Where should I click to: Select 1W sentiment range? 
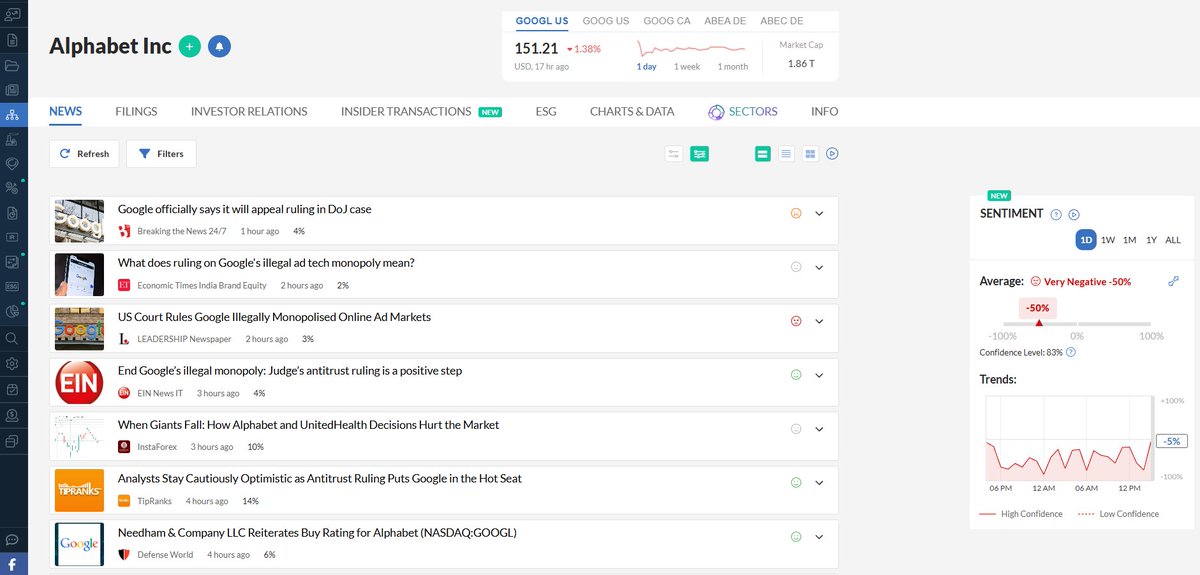click(1108, 240)
